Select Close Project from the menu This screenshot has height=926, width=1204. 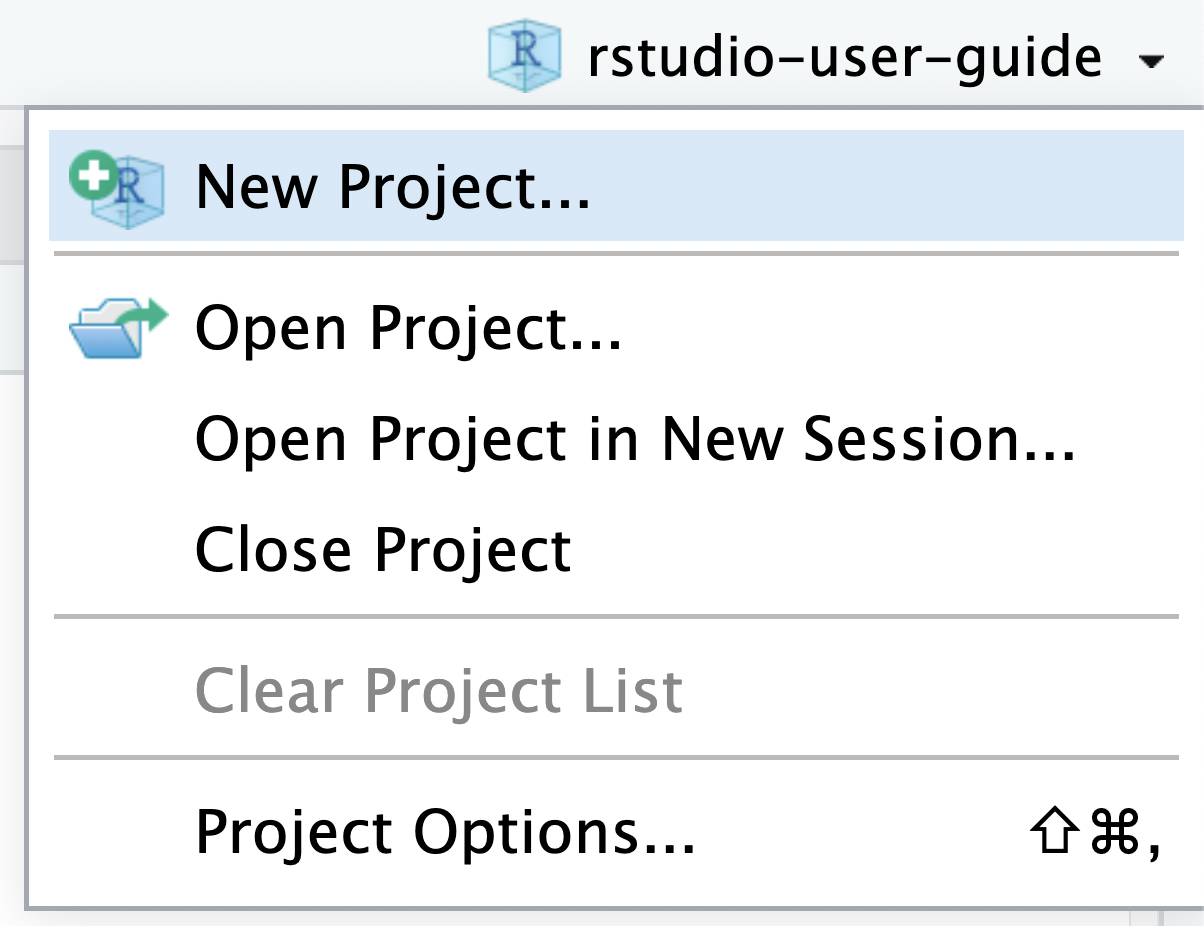[x=383, y=549]
